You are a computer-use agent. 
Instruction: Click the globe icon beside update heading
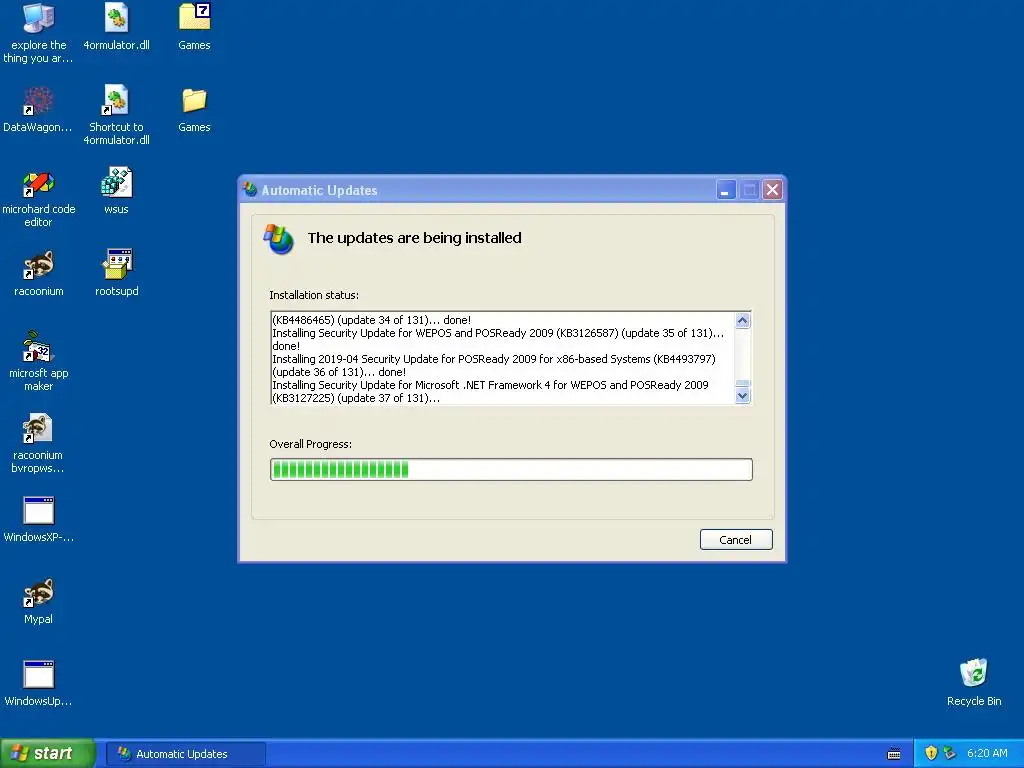click(279, 239)
